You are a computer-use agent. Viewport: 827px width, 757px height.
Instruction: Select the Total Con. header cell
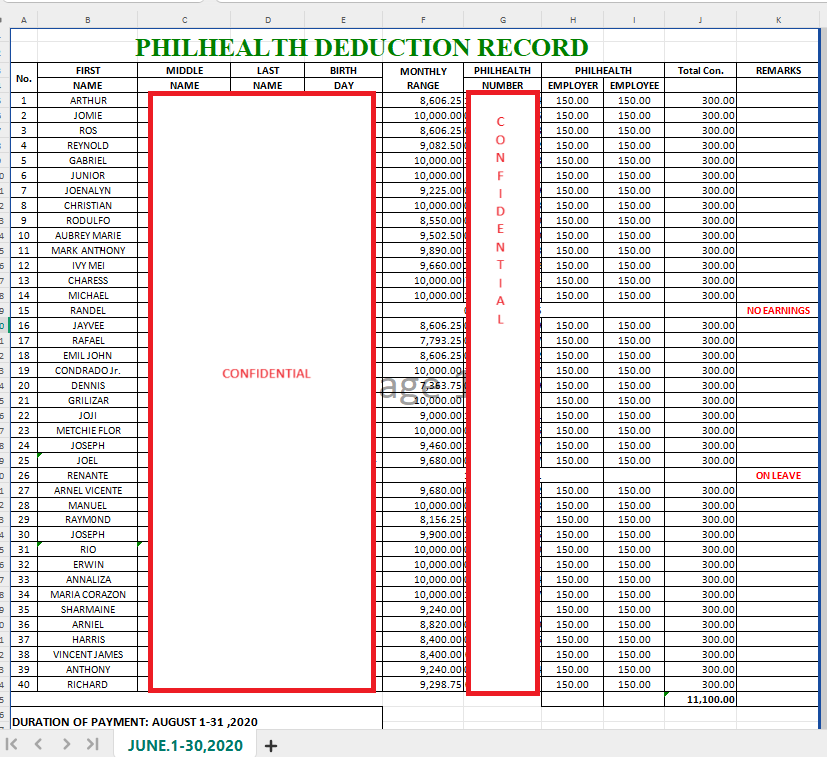click(x=700, y=71)
